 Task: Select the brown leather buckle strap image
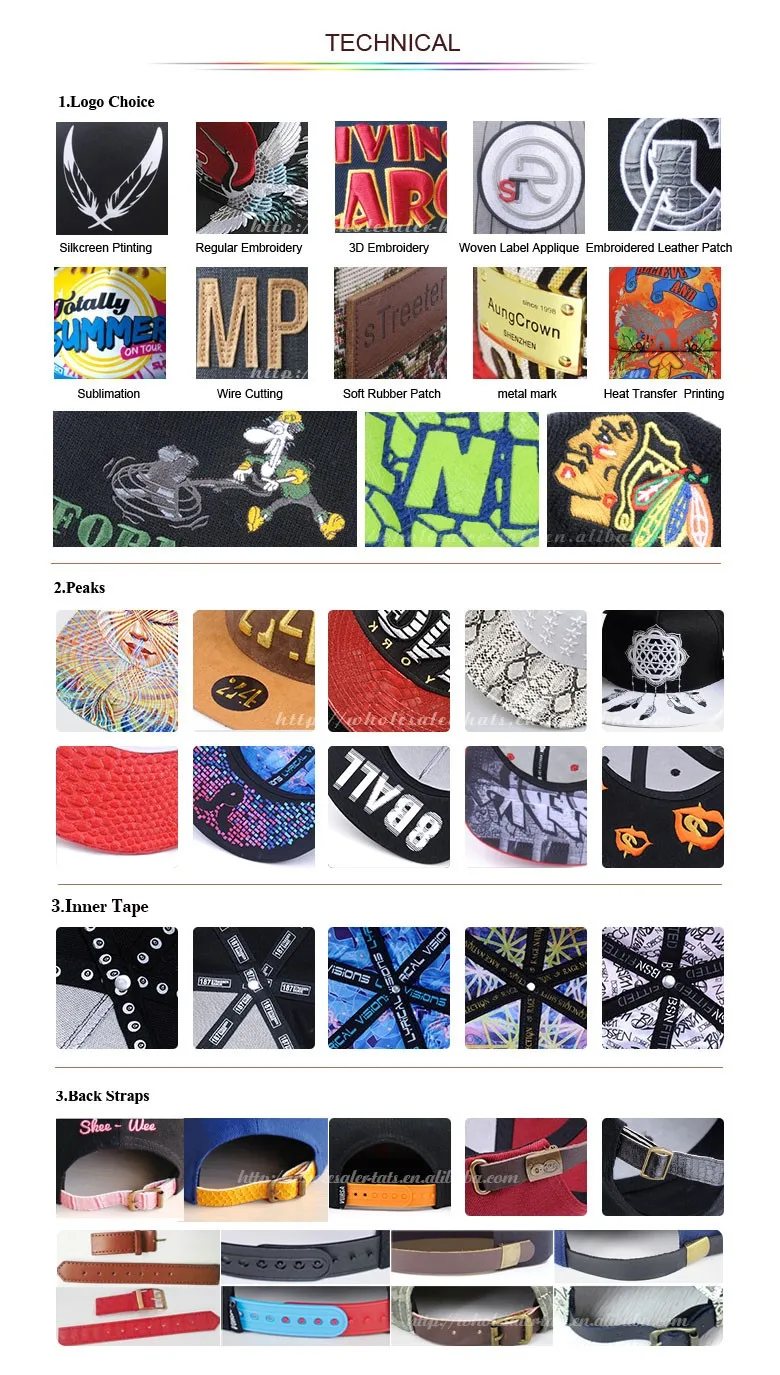(x=138, y=1258)
